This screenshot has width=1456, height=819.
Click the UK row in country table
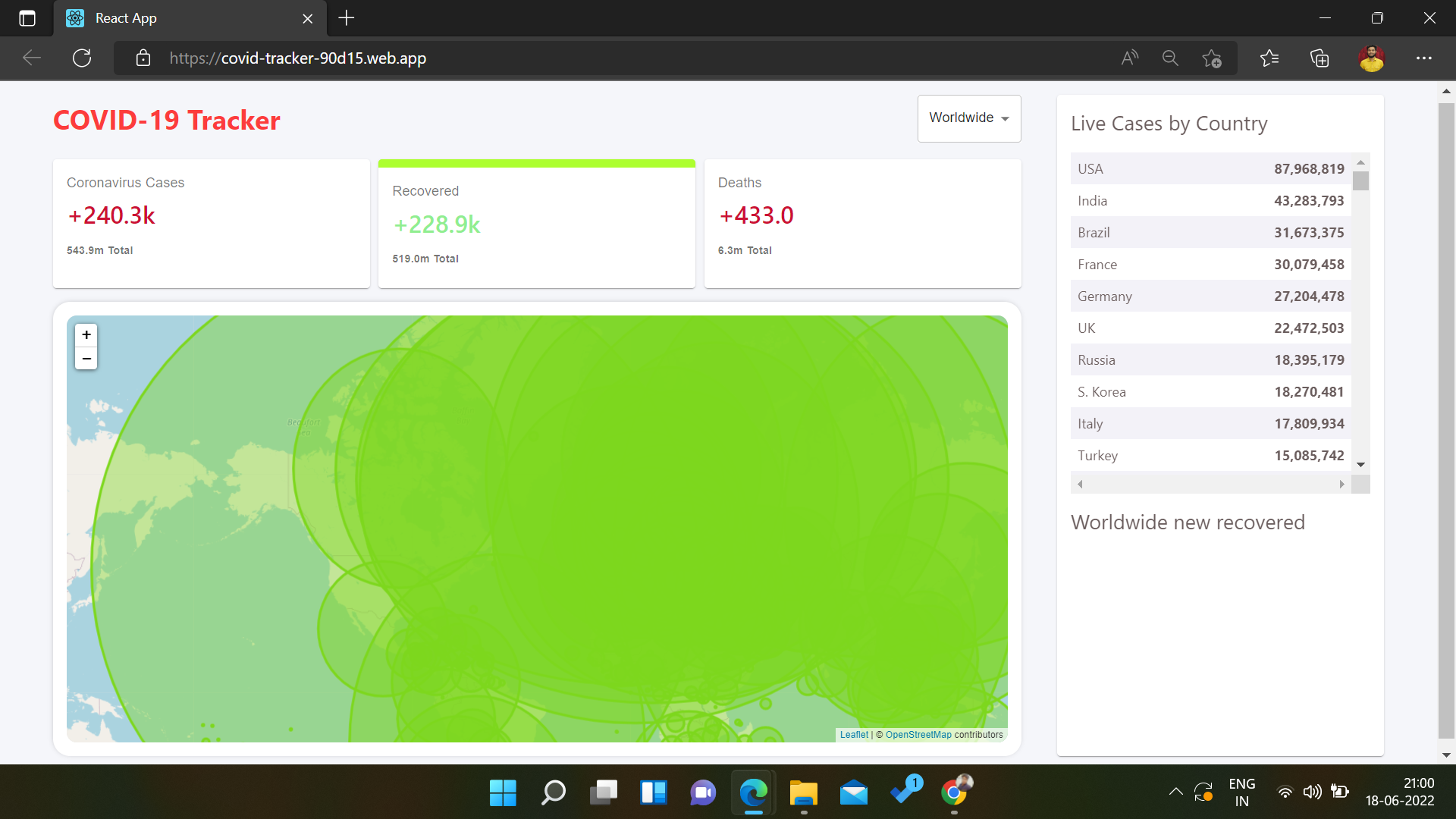1211,328
